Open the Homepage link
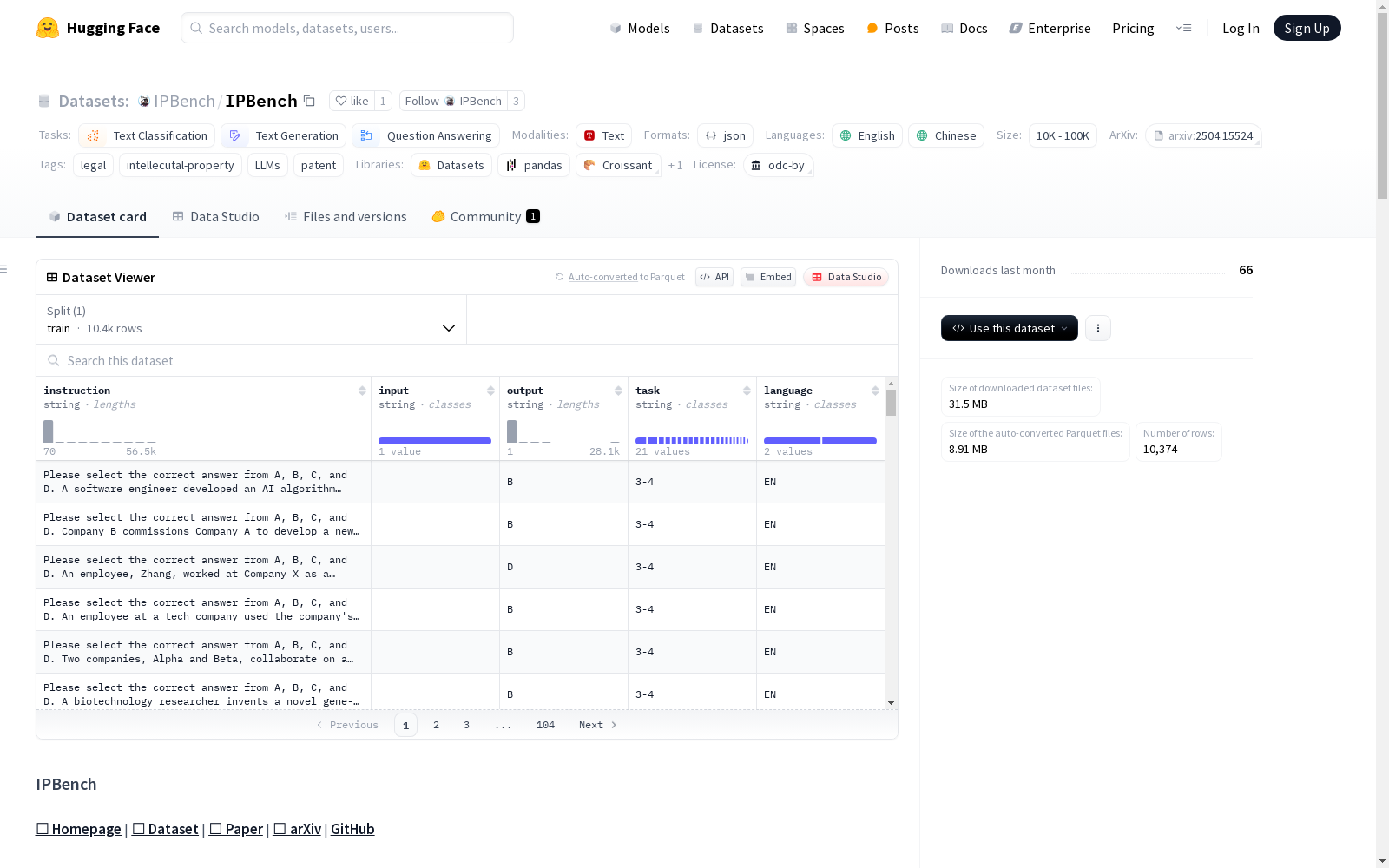This screenshot has height=868, width=1389. pos(78,829)
